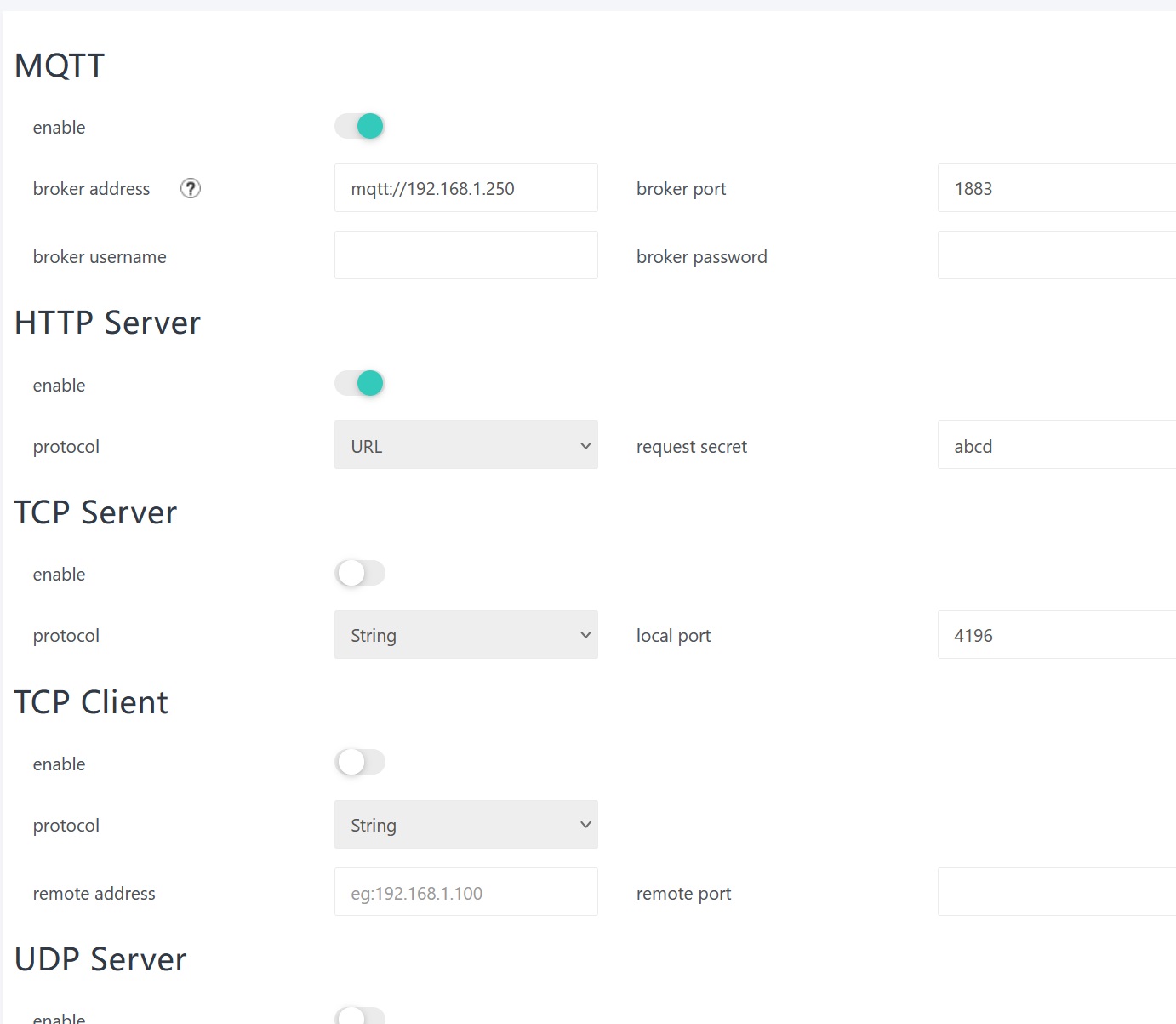Toggle the UDP Server enable switch
The height and width of the screenshot is (1024, 1176).
(x=360, y=1015)
